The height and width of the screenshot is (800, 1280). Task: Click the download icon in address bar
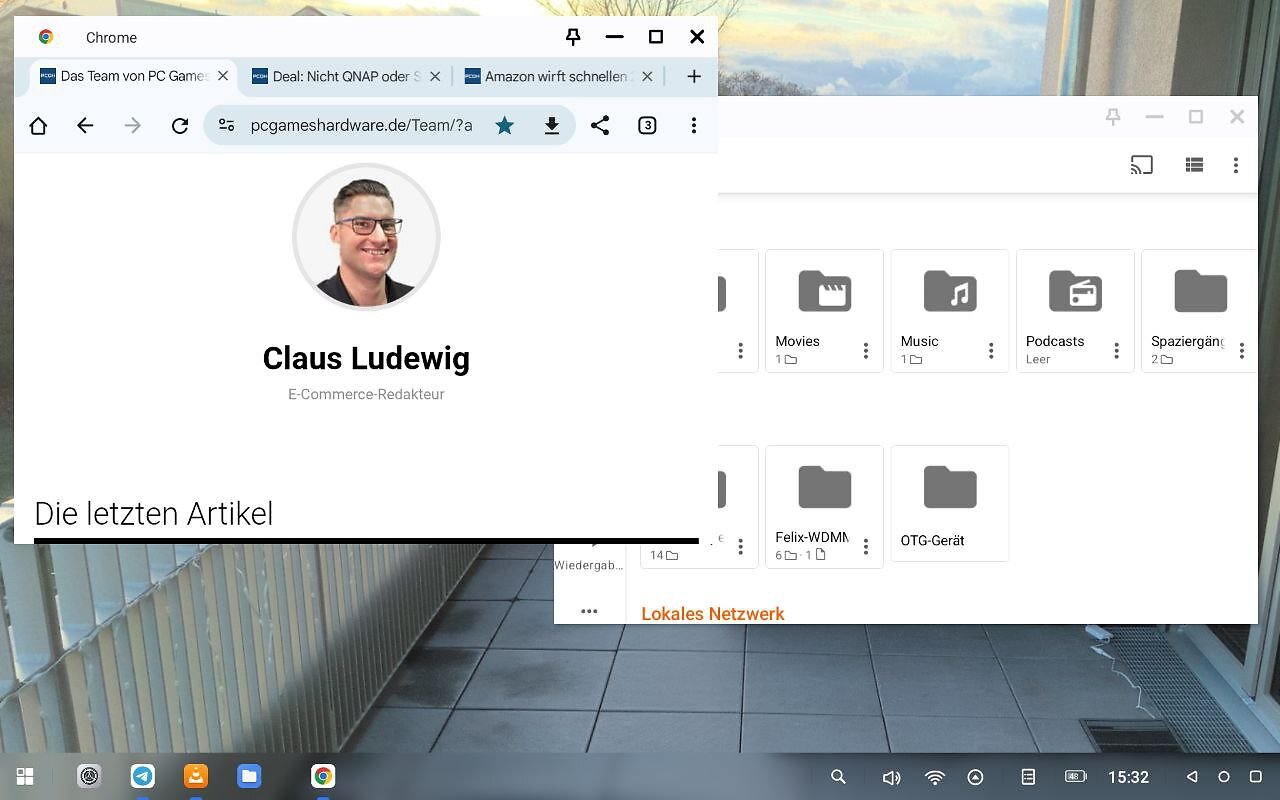click(552, 126)
